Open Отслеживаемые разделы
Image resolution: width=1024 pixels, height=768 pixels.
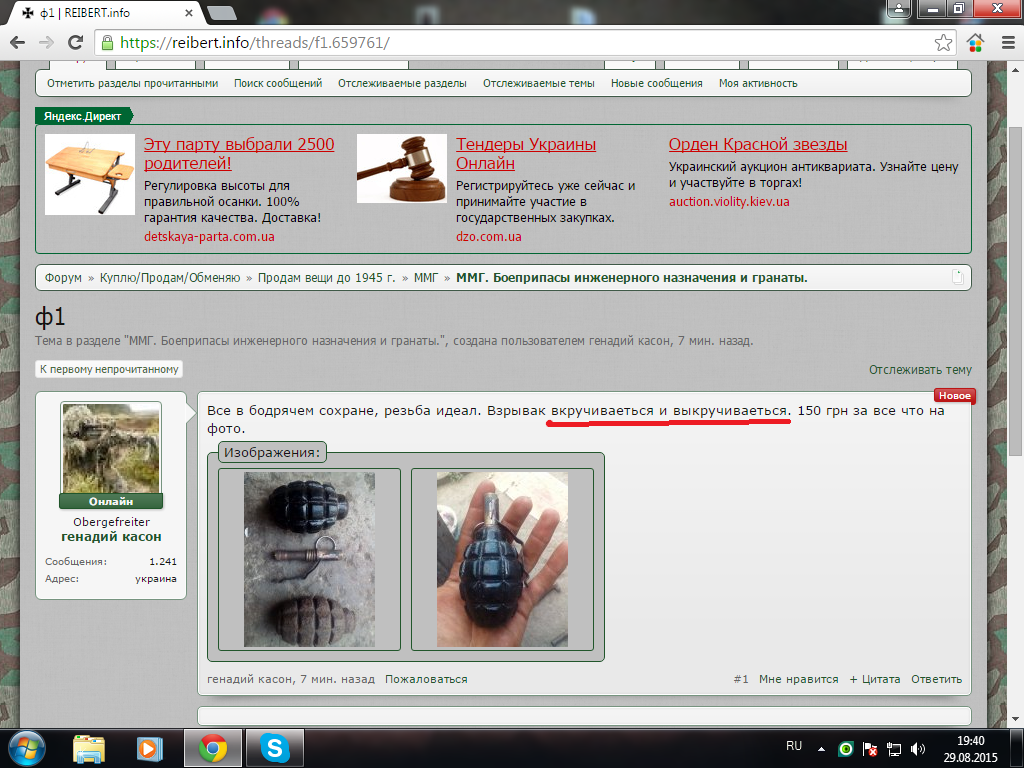402,84
